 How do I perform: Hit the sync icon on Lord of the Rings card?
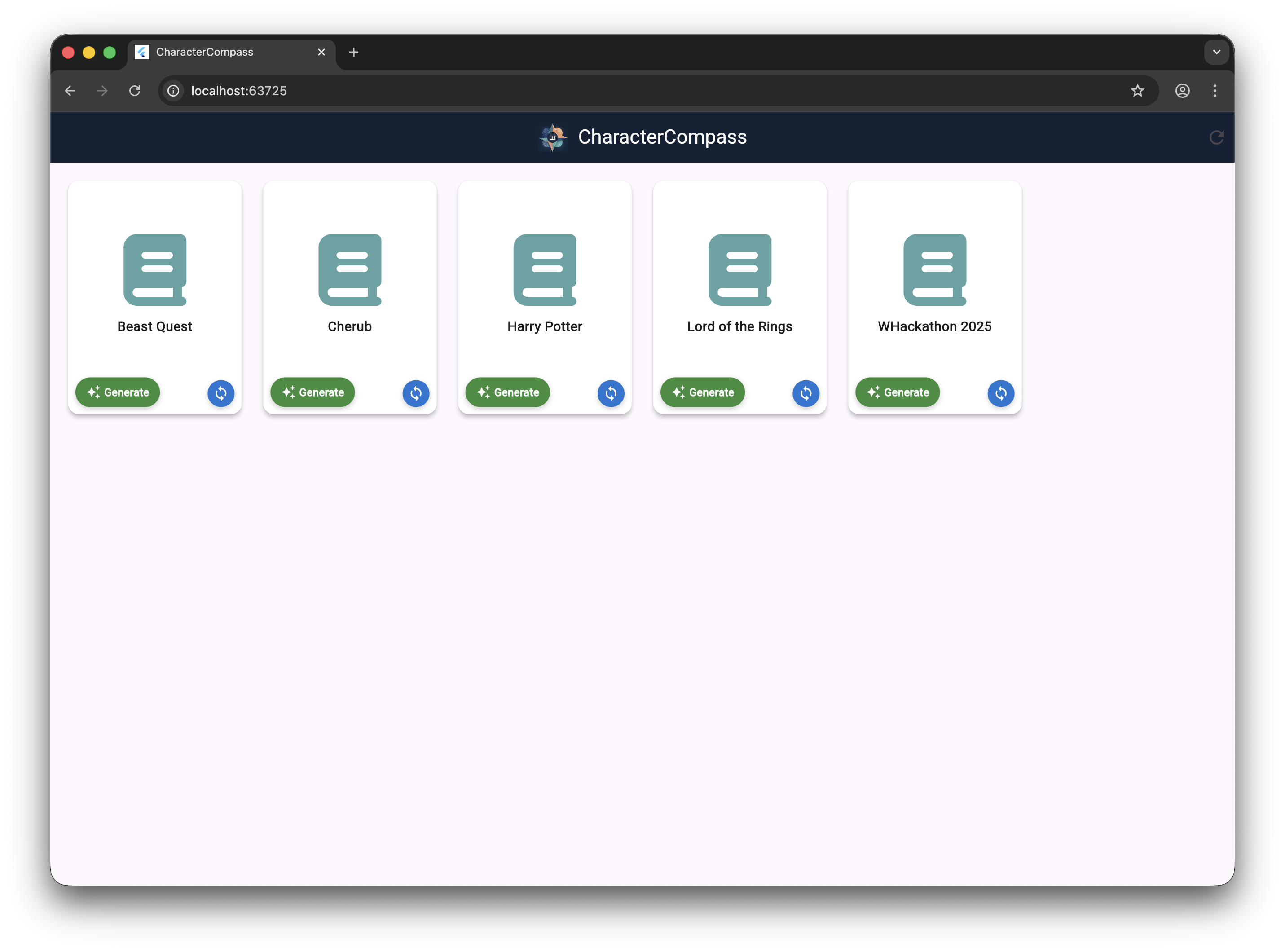(x=805, y=393)
